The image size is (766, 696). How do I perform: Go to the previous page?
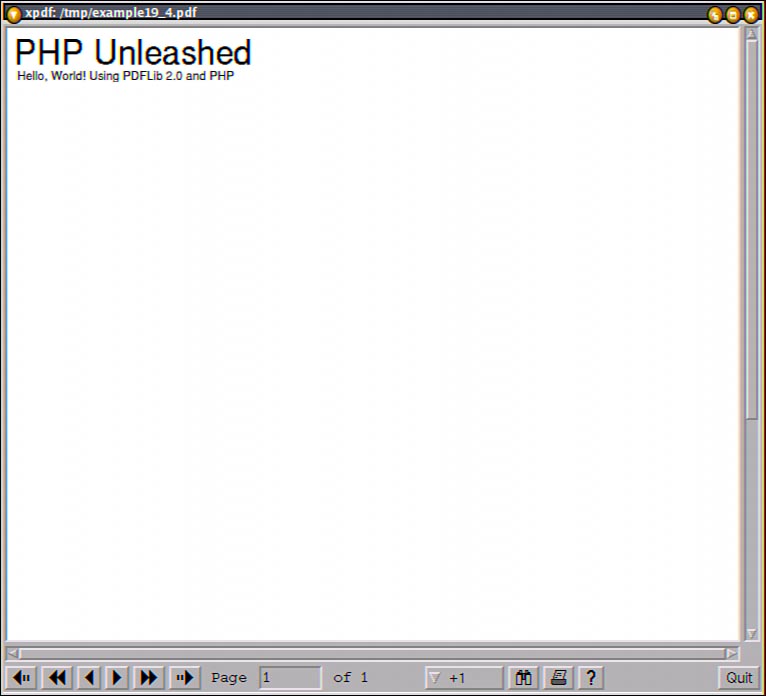click(x=89, y=677)
